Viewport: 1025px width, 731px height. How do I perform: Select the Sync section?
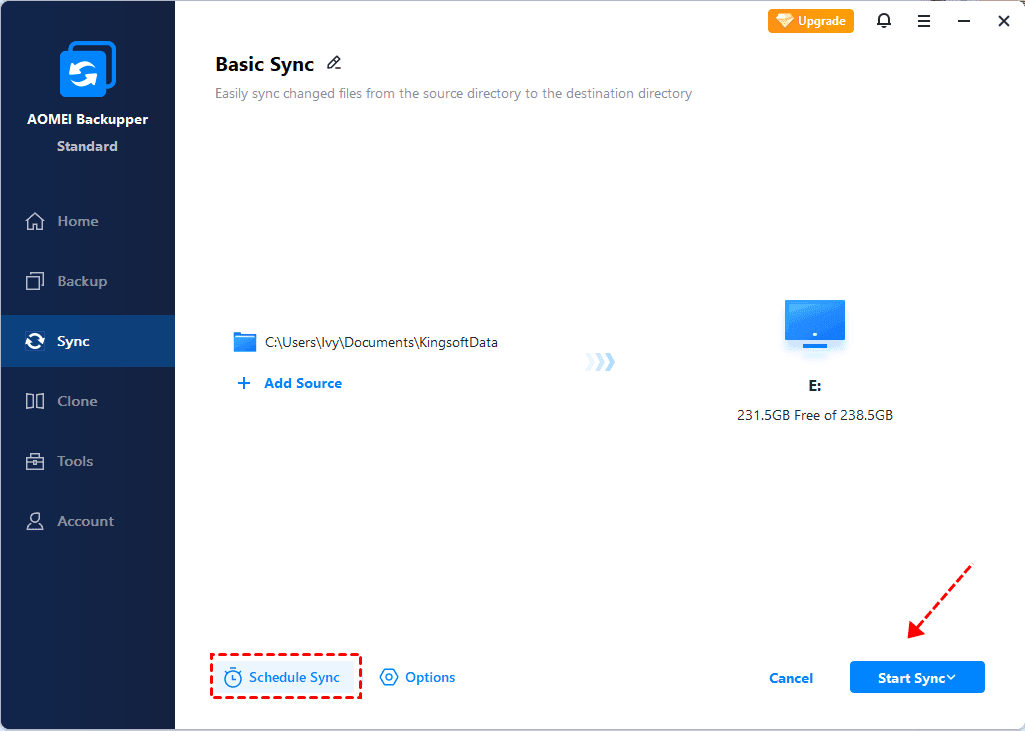pos(88,341)
